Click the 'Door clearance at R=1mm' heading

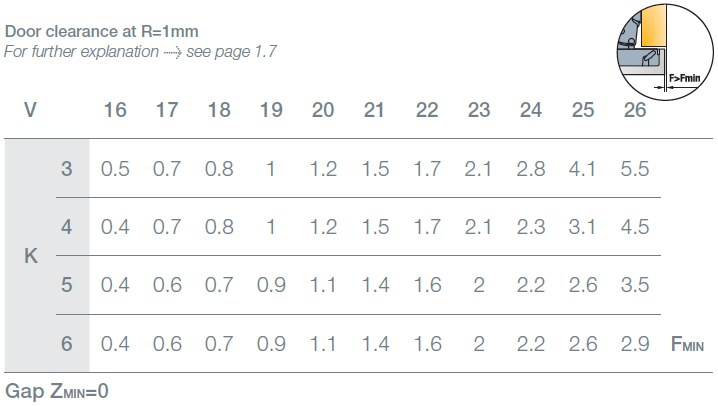coord(101,31)
